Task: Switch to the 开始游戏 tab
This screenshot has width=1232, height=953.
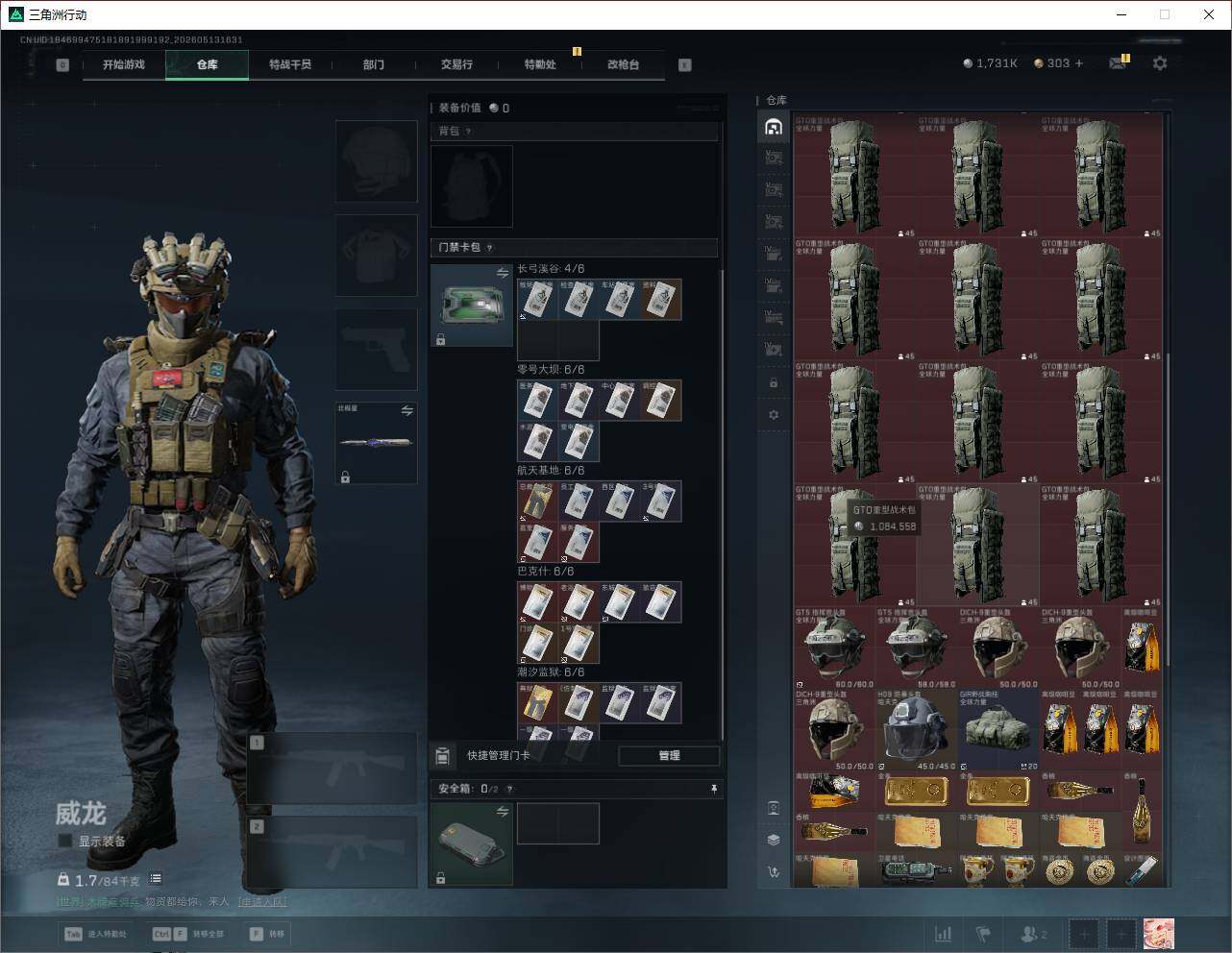Action: pyautogui.click(x=124, y=64)
